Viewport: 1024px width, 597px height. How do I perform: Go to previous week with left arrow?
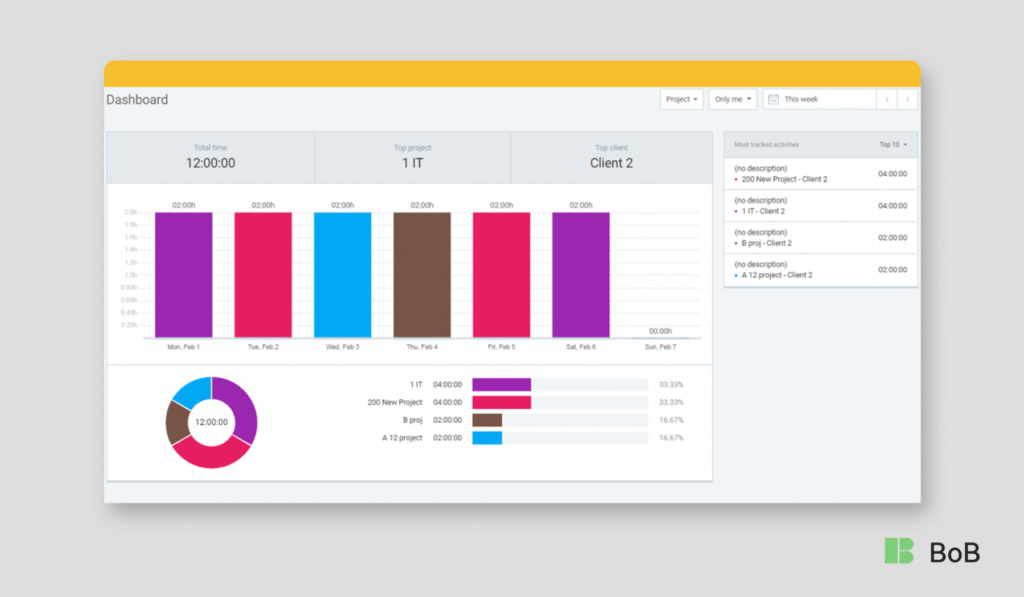(887, 99)
